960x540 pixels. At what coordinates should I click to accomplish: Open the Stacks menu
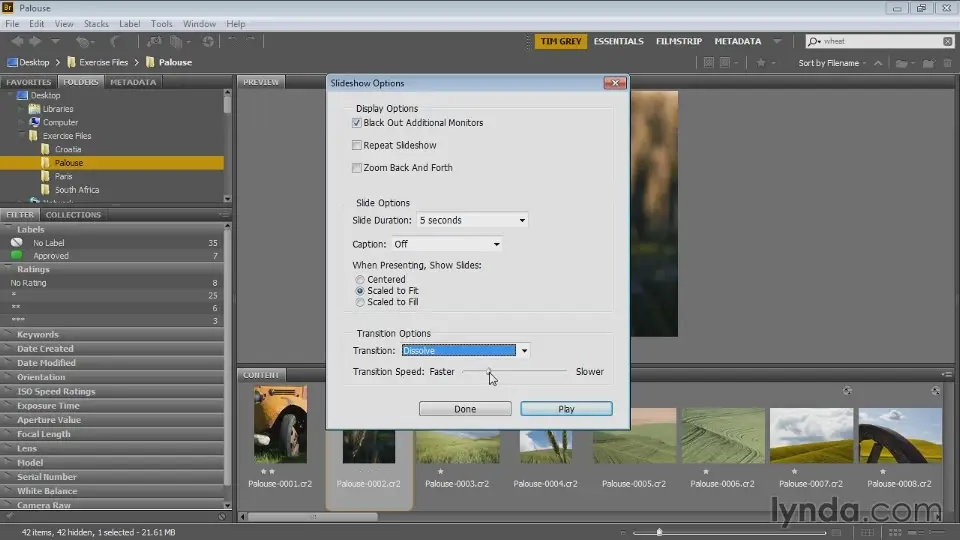tap(96, 23)
